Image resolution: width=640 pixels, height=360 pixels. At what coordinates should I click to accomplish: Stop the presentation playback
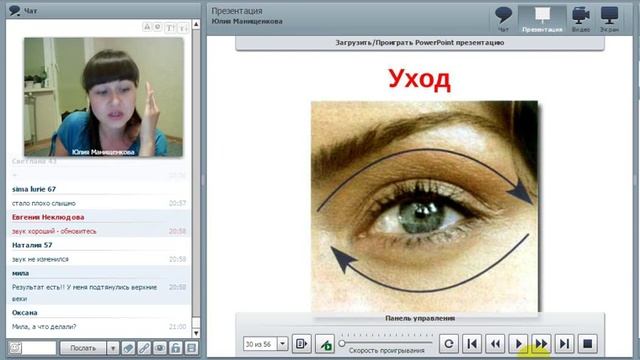tap(588, 344)
